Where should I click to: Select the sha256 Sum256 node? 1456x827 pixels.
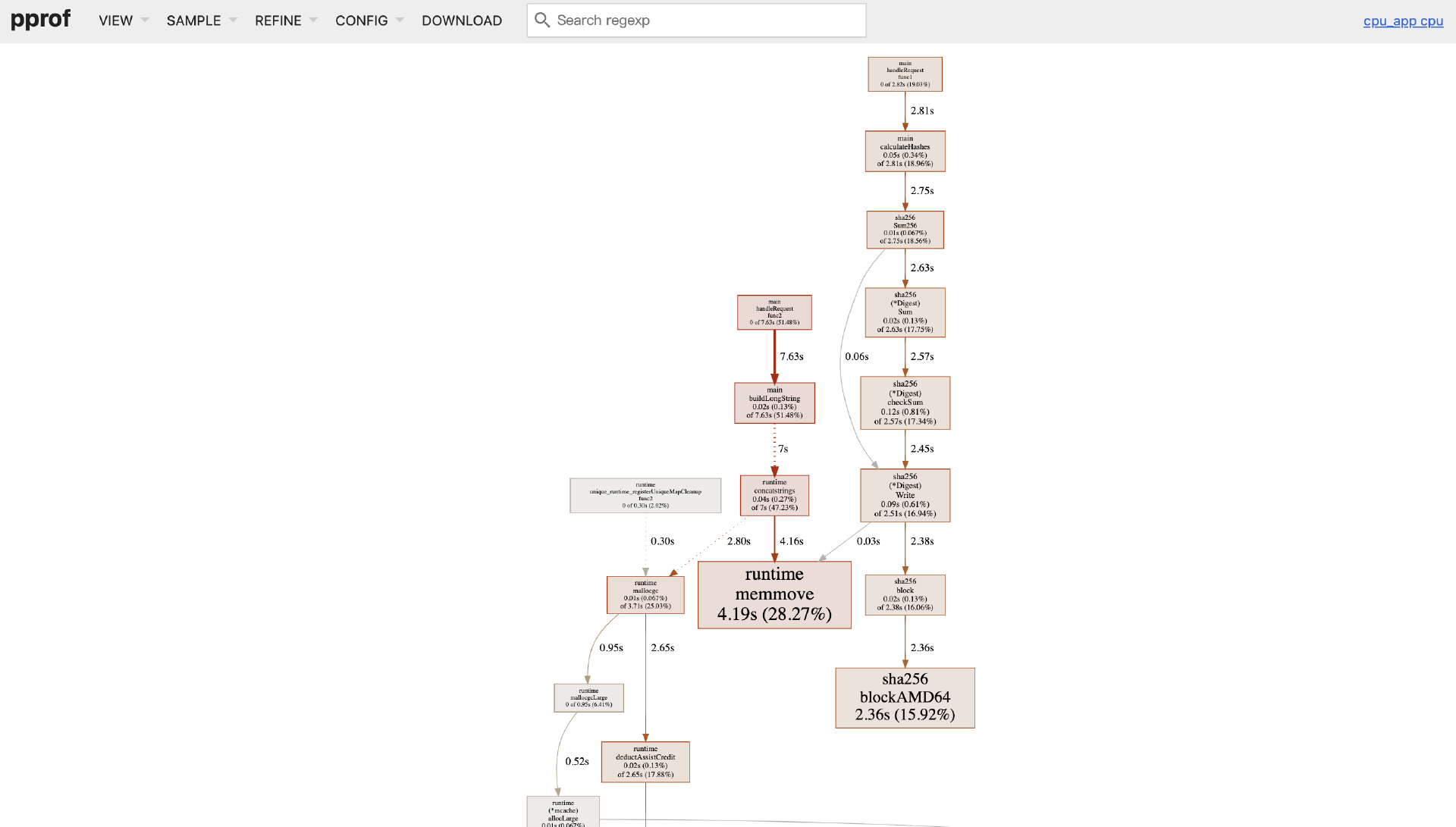click(904, 229)
